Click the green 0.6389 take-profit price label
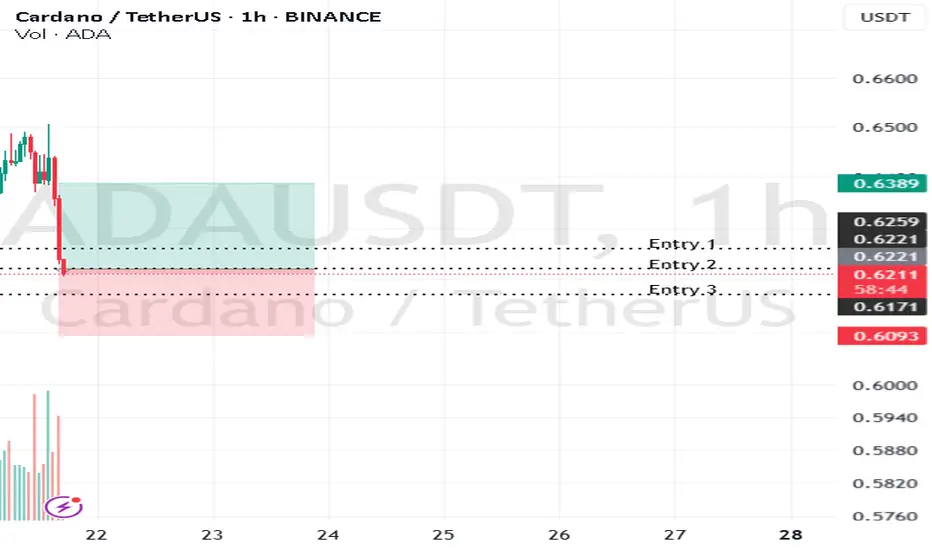 tap(882, 183)
